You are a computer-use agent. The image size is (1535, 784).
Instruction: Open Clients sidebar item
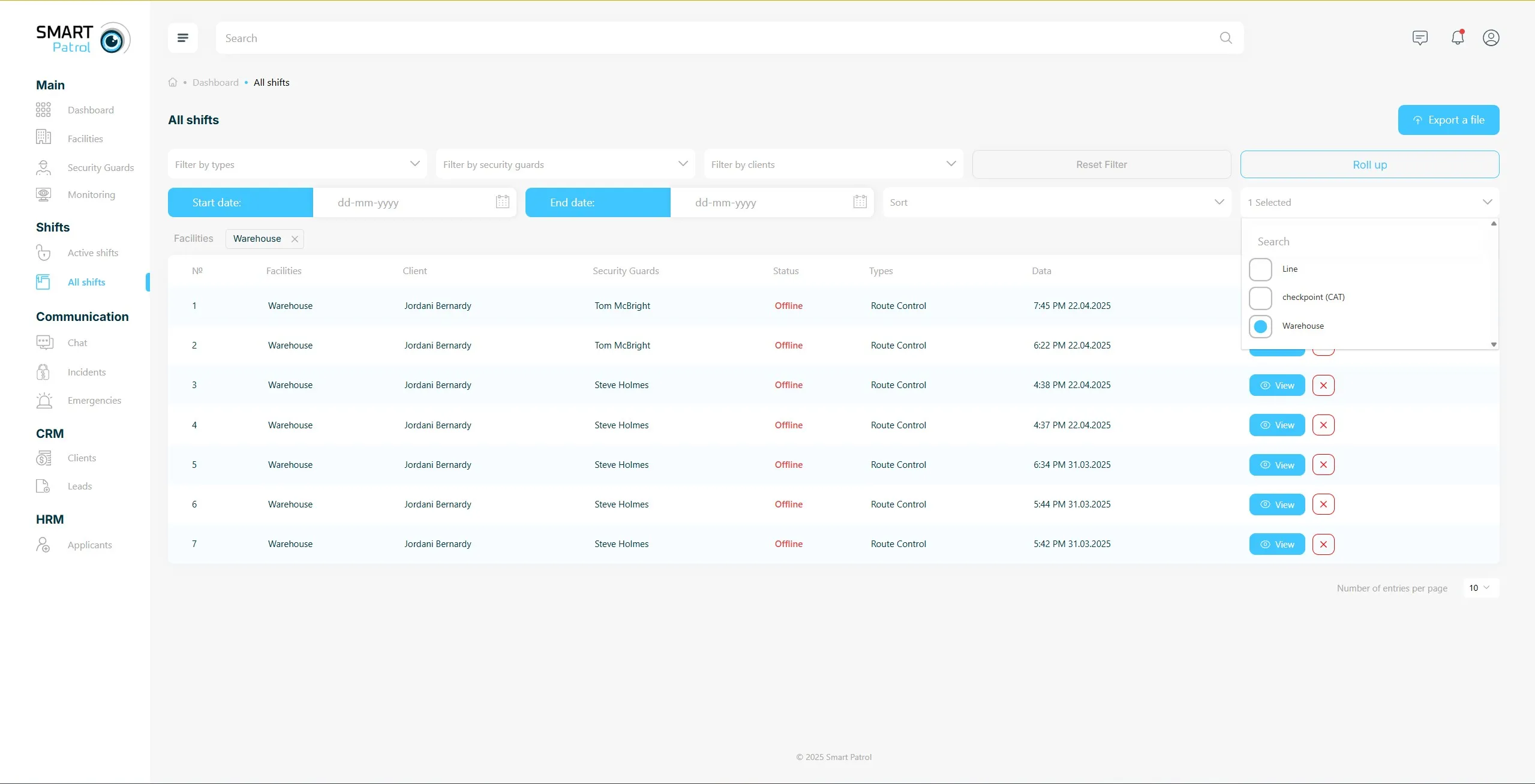pos(82,458)
